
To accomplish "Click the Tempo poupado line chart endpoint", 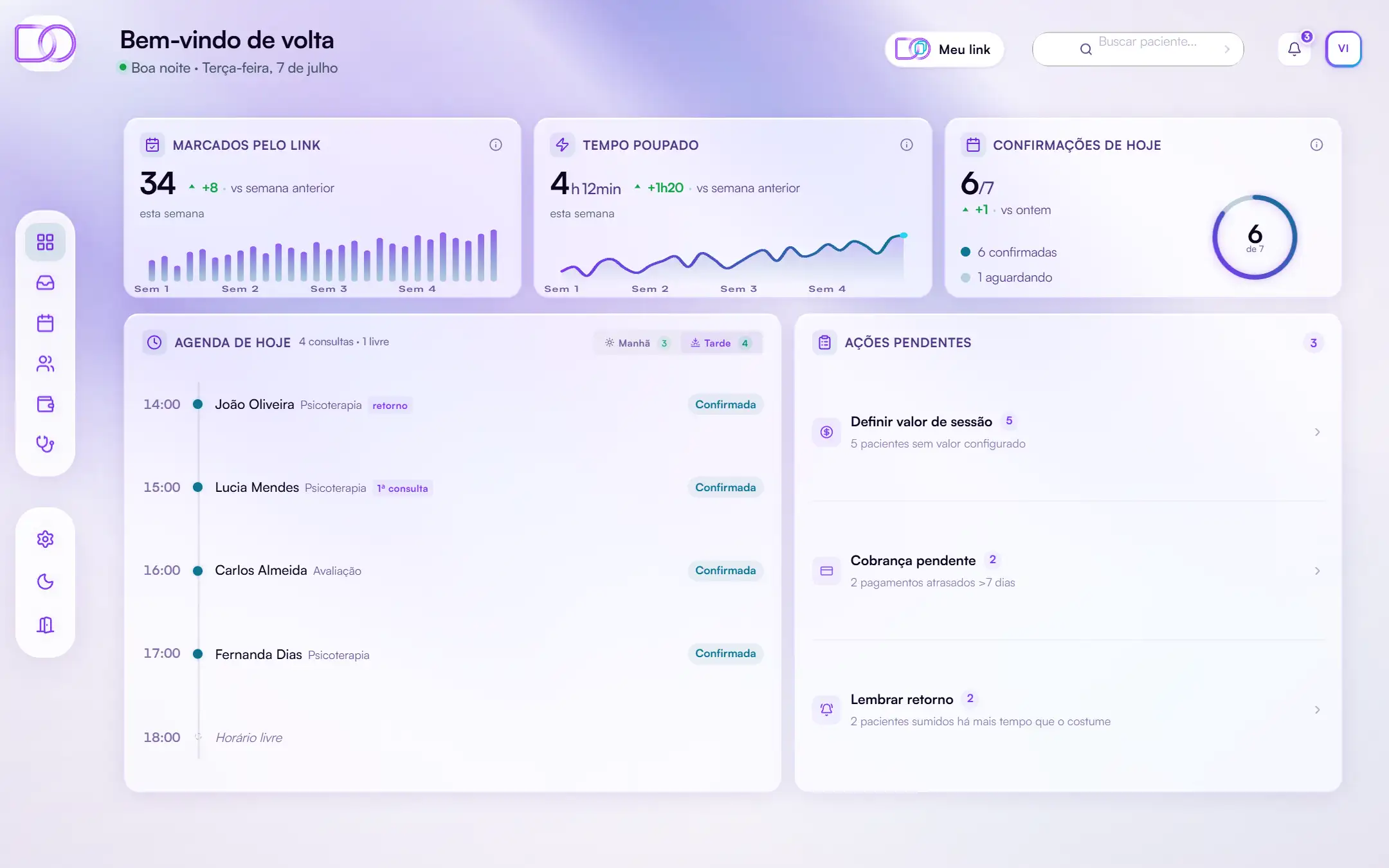I will (x=903, y=235).
